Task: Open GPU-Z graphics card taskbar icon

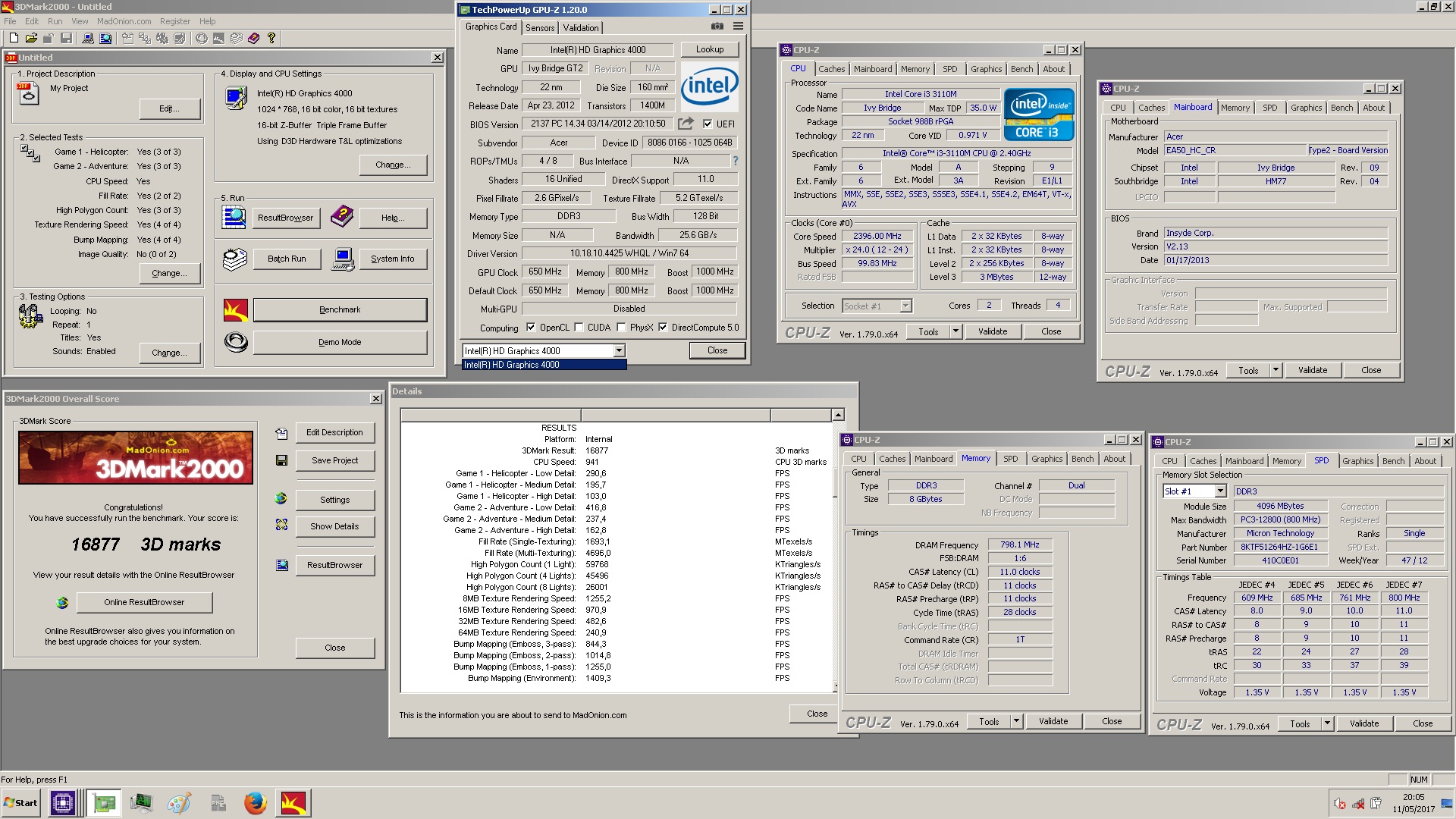Action: pos(103,803)
